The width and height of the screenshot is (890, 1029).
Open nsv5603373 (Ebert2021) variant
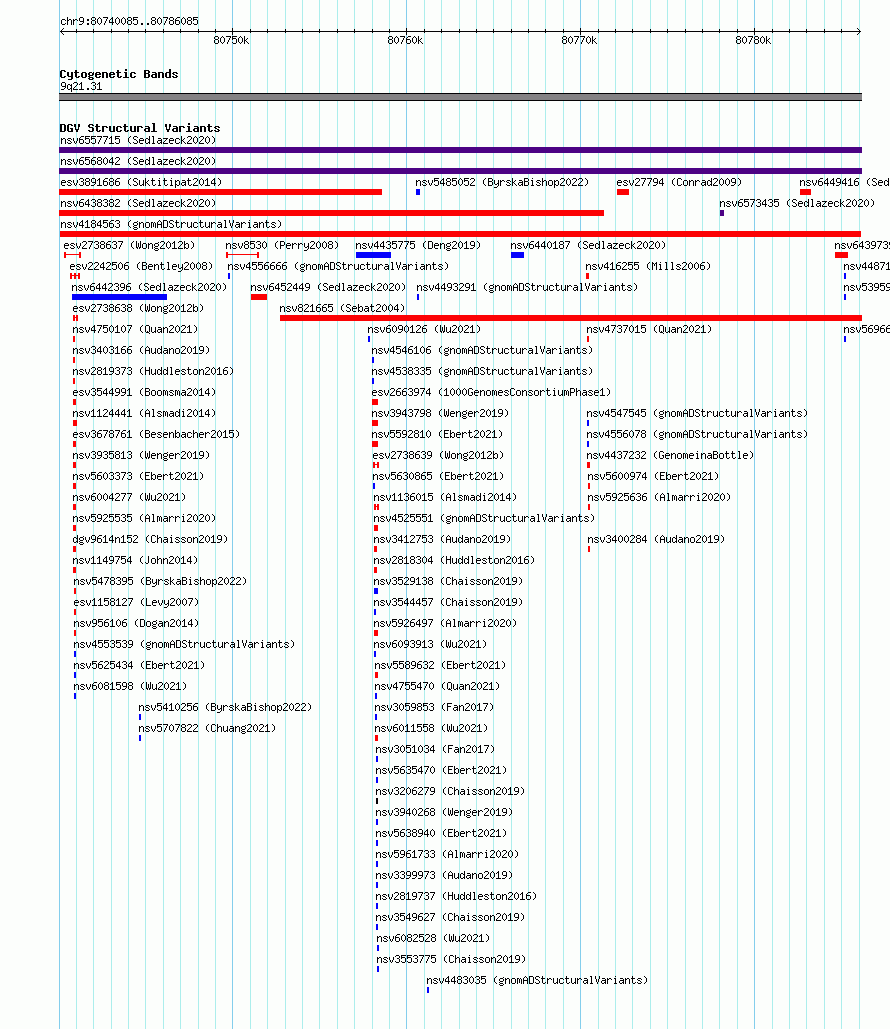click(x=138, y=476)
